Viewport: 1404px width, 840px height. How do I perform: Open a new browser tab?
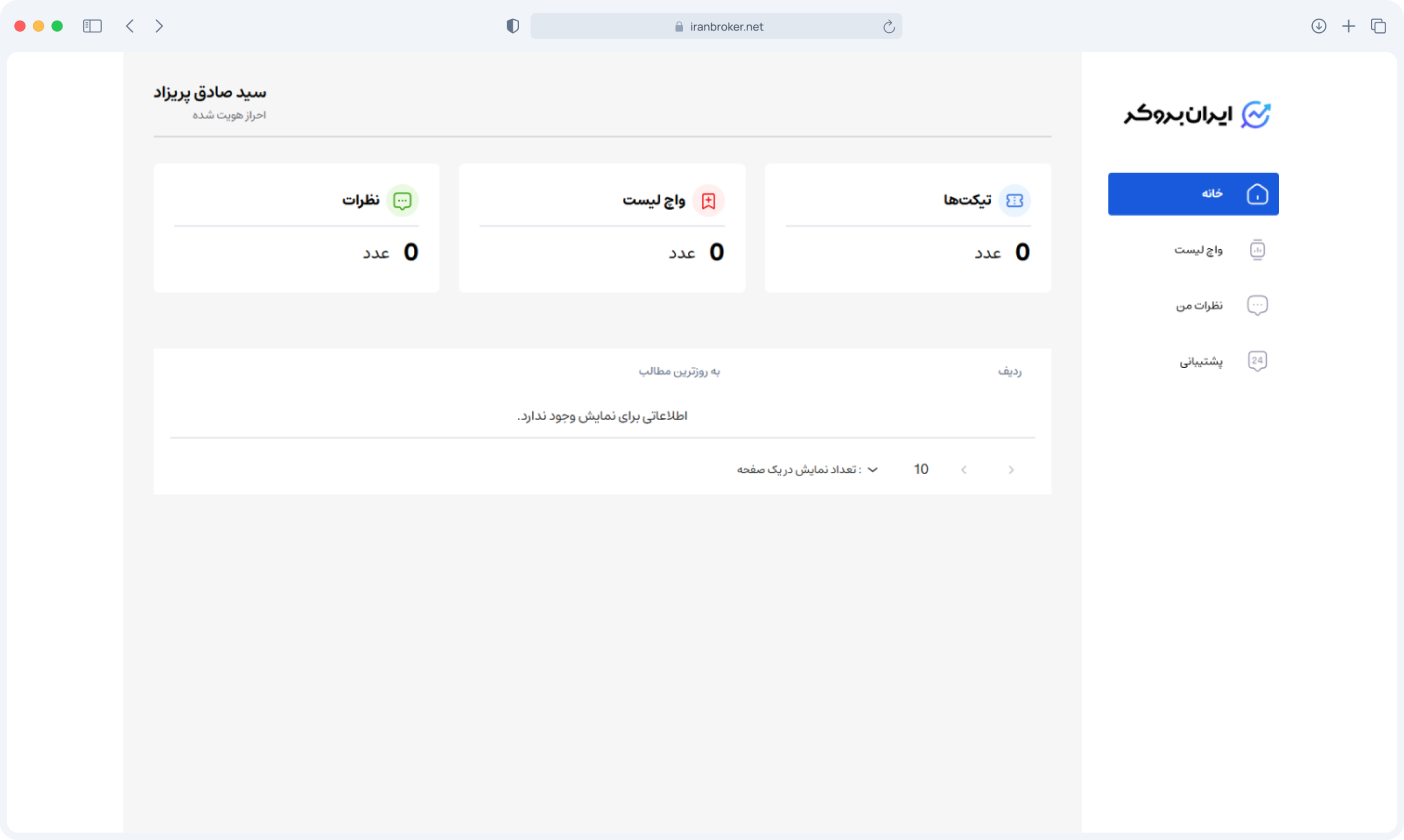coord(1348,26)
